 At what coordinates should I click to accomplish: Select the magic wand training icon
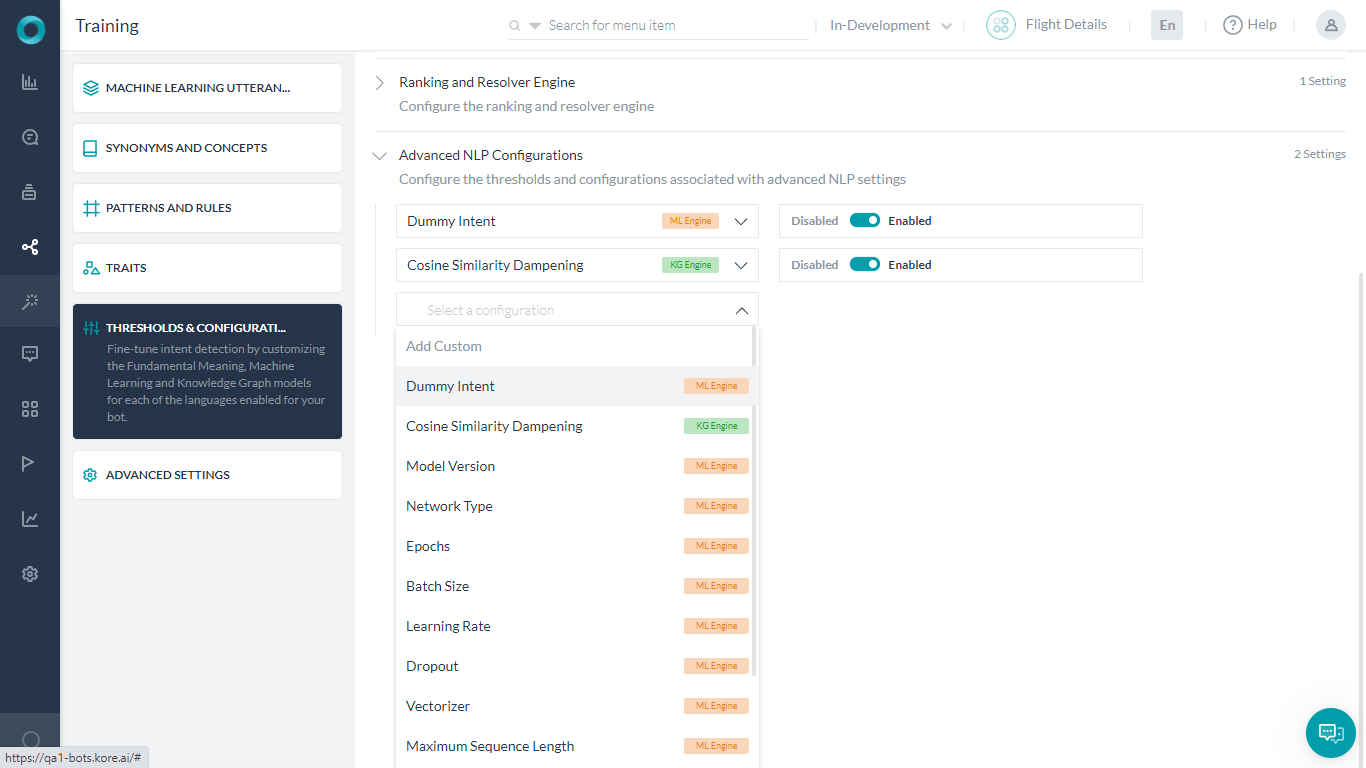[30, 301]
